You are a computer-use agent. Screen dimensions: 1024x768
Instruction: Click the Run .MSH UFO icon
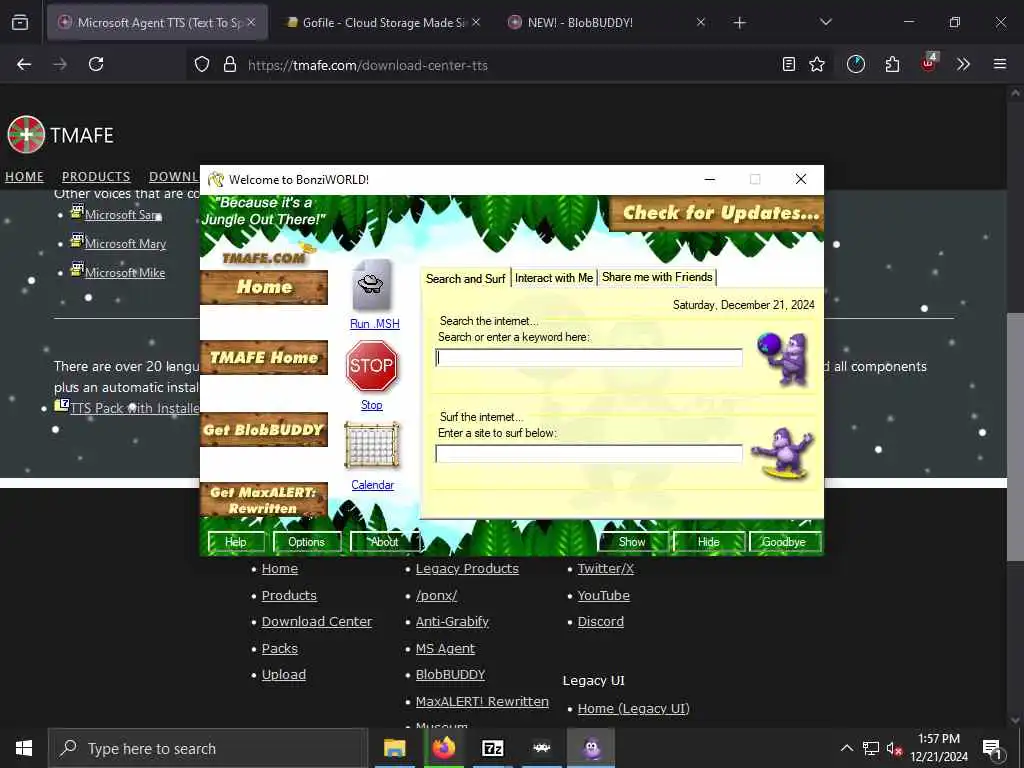372,285
